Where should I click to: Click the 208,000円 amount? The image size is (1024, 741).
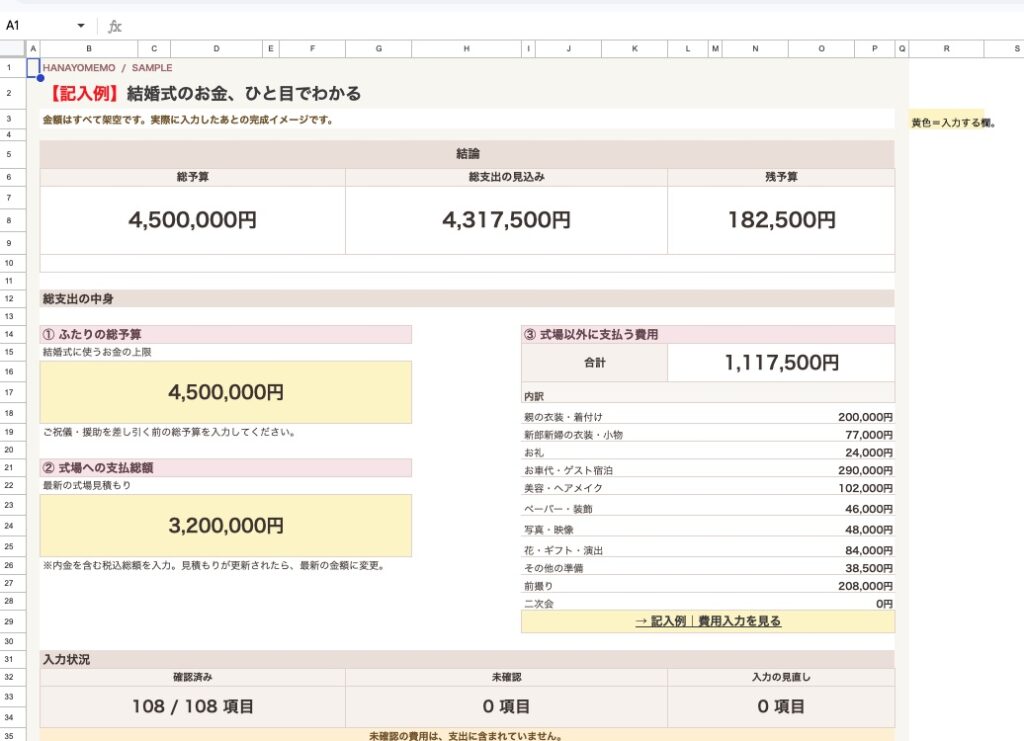point(865,586)
